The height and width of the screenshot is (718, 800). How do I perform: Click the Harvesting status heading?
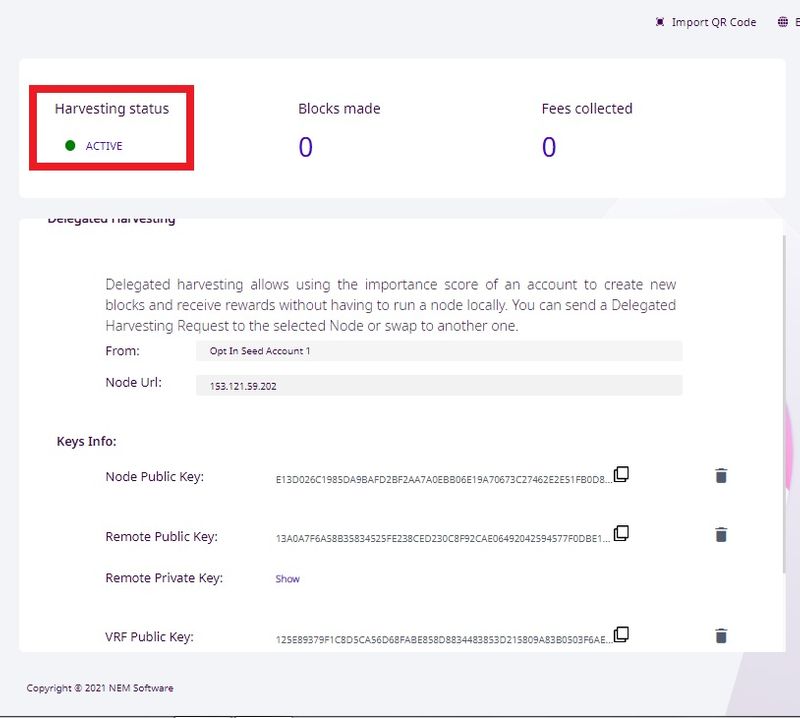112,109
